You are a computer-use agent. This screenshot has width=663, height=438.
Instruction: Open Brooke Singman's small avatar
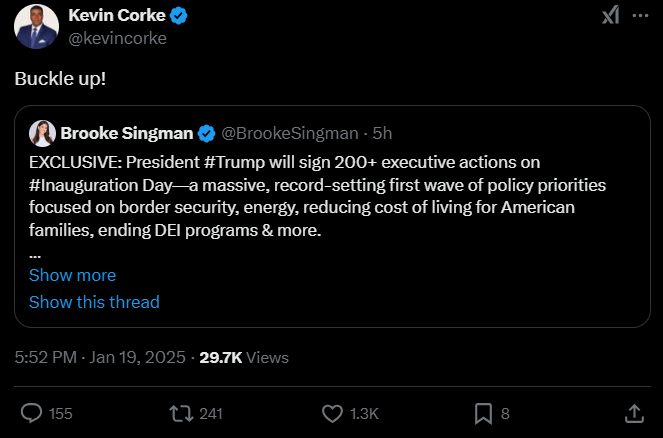(x=42, y=134)
